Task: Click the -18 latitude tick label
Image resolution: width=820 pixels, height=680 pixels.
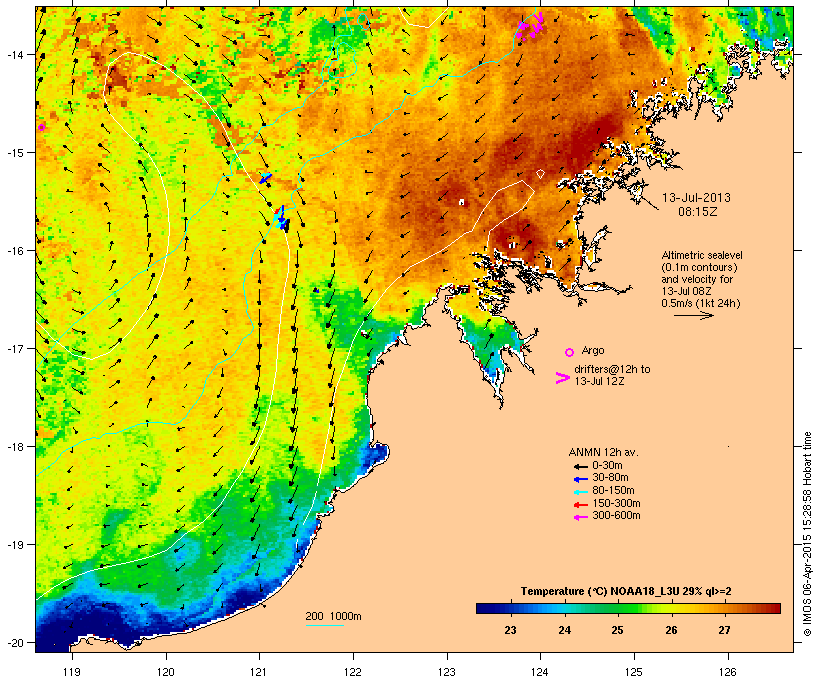Action: 14,447
